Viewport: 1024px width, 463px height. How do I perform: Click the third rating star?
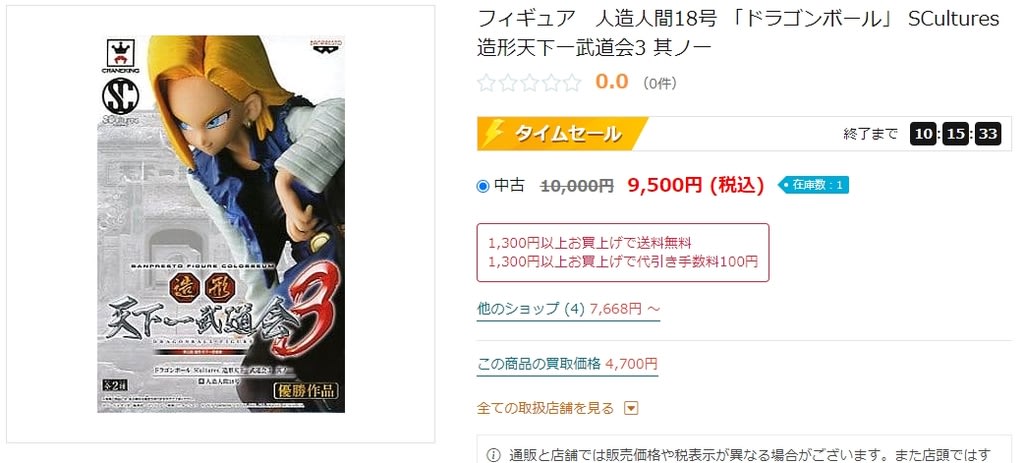tap(529, 82)
